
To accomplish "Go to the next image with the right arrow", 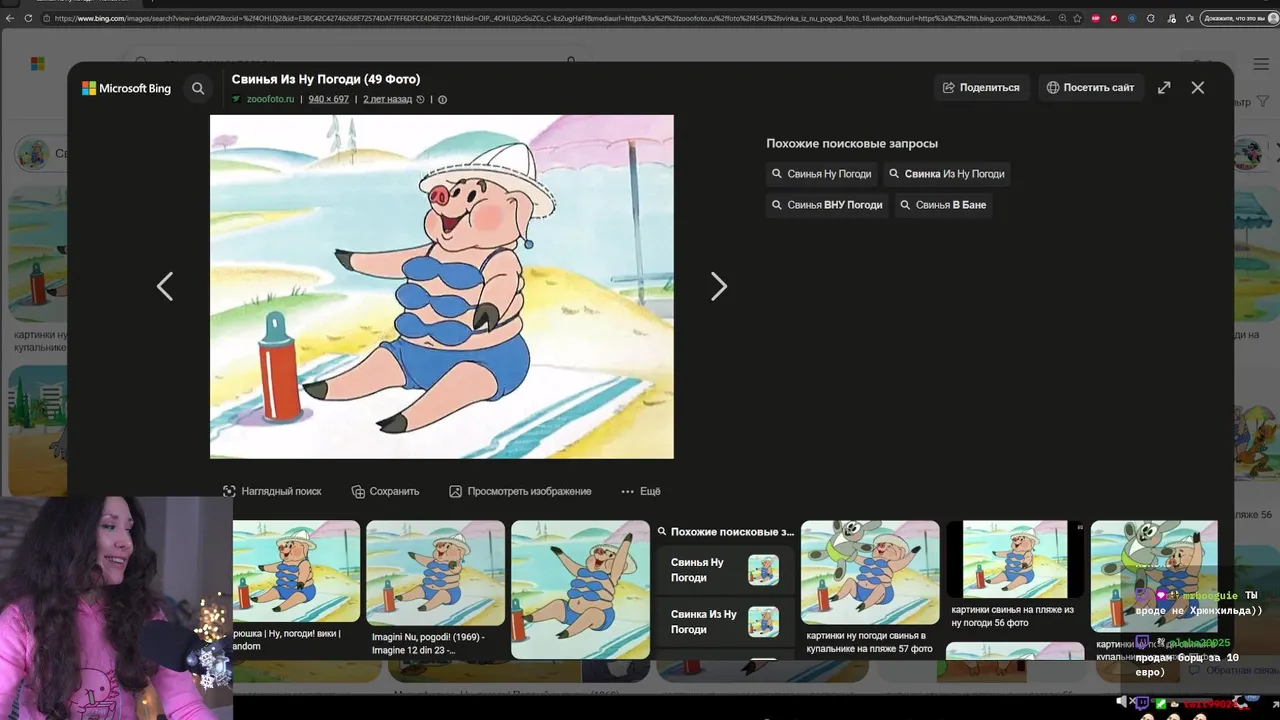I will 718,286.
